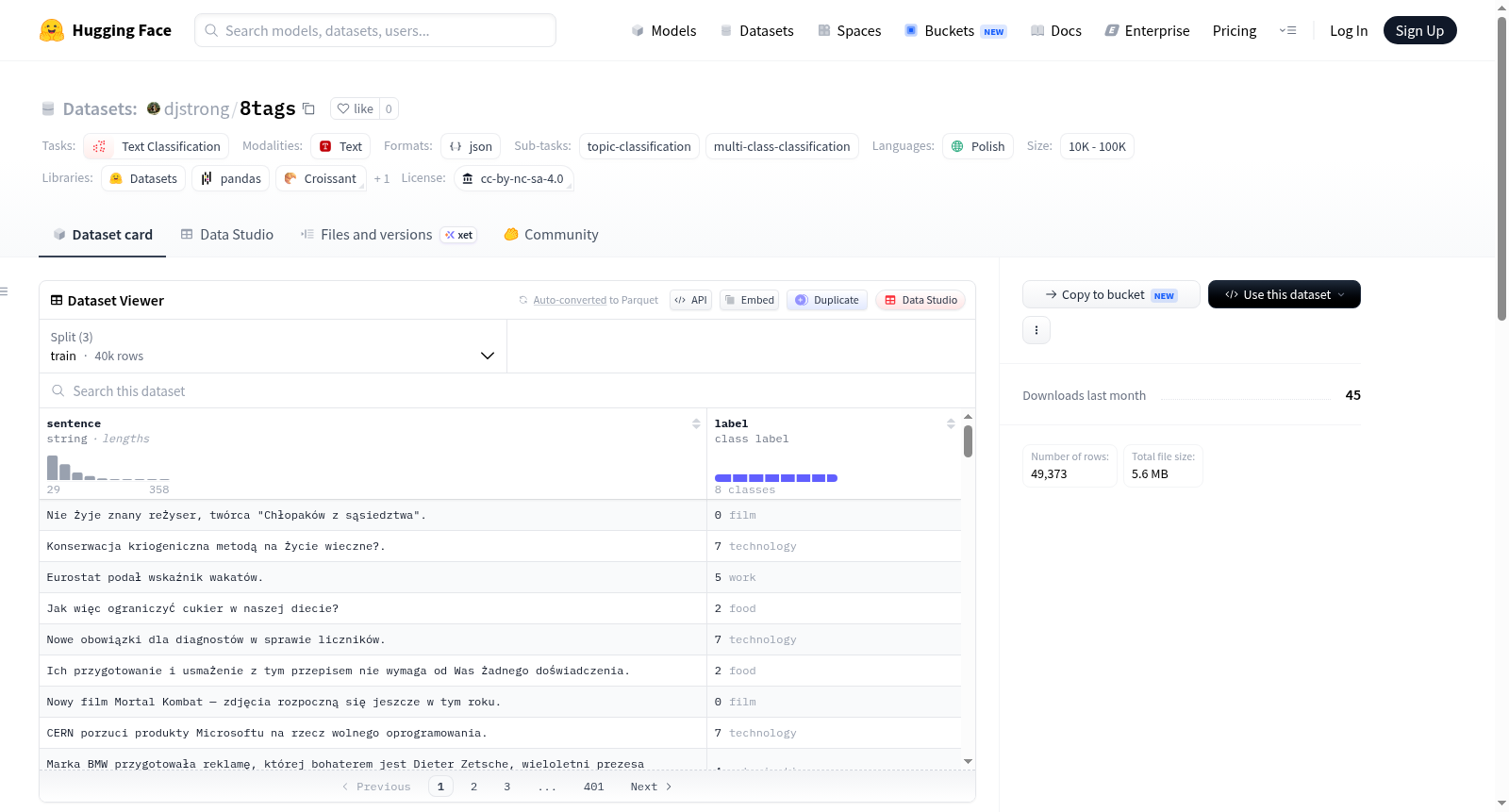The height and width of the screenshot is (812, 1509).
Task: Go to Buckets page
Action: point(955,30)
